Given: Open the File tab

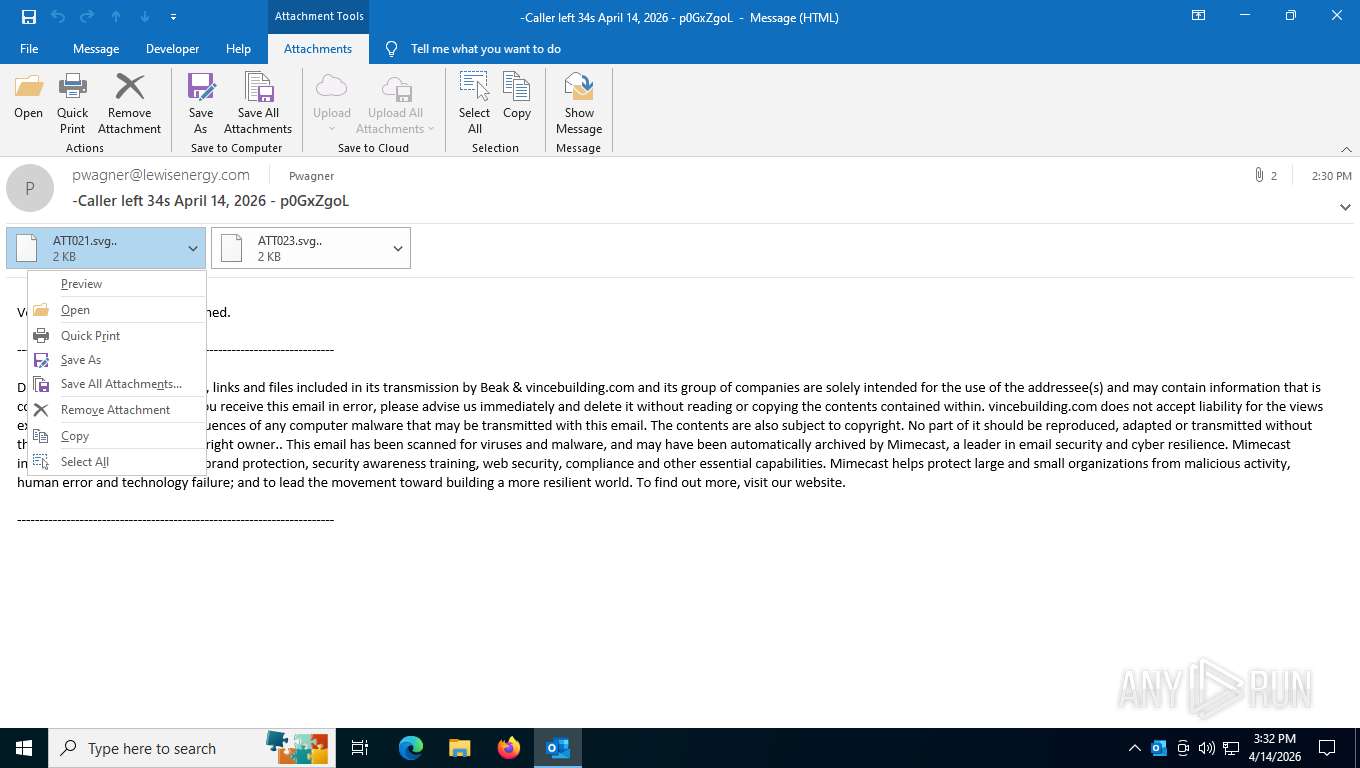Looking at the screenshot, I should pyautogui.click(x=29, y=49).
